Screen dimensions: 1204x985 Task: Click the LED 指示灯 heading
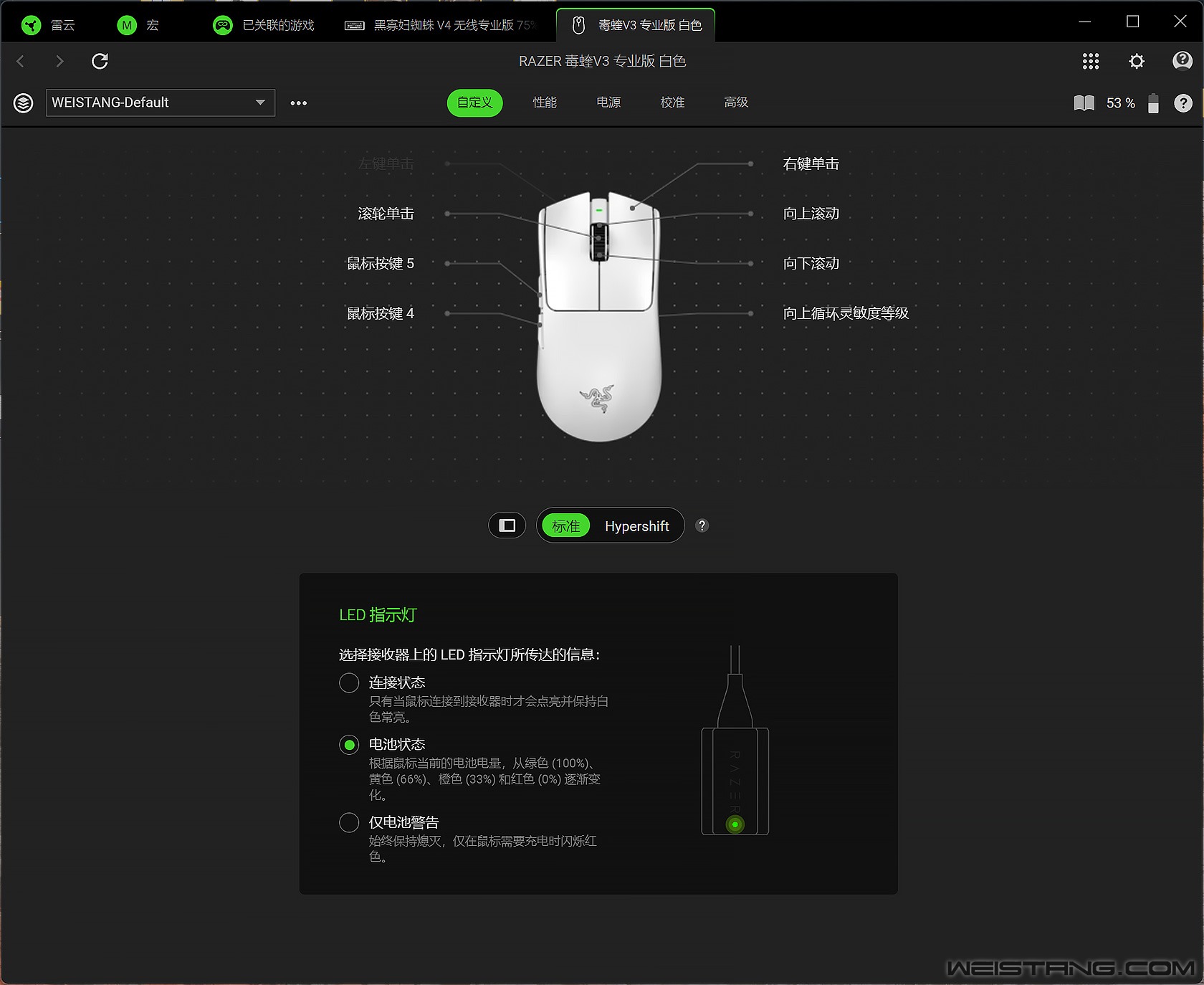(x=378, y=615)
